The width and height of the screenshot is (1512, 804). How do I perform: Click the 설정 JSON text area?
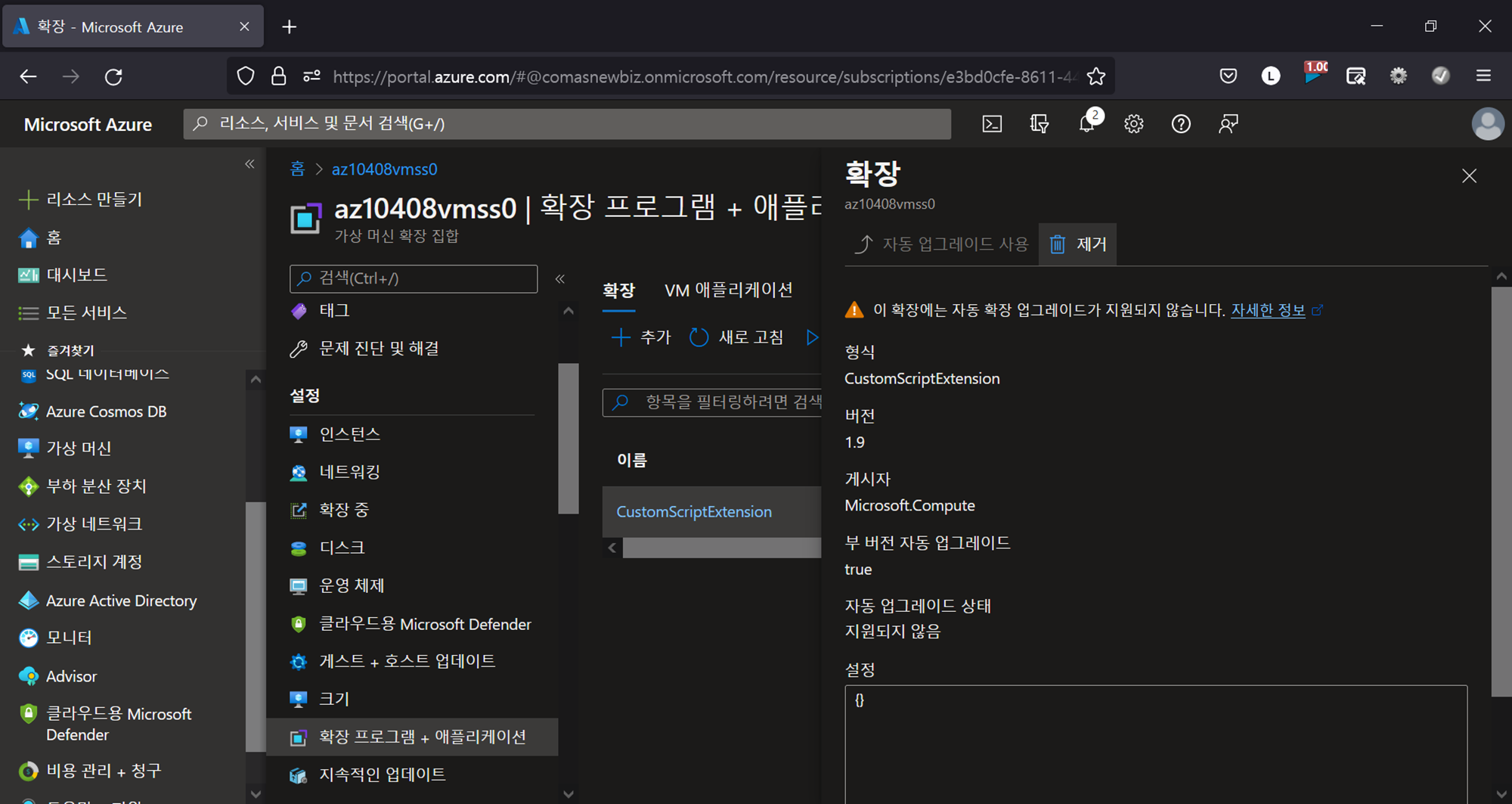pyautogui.click(x=1156, y=744)
